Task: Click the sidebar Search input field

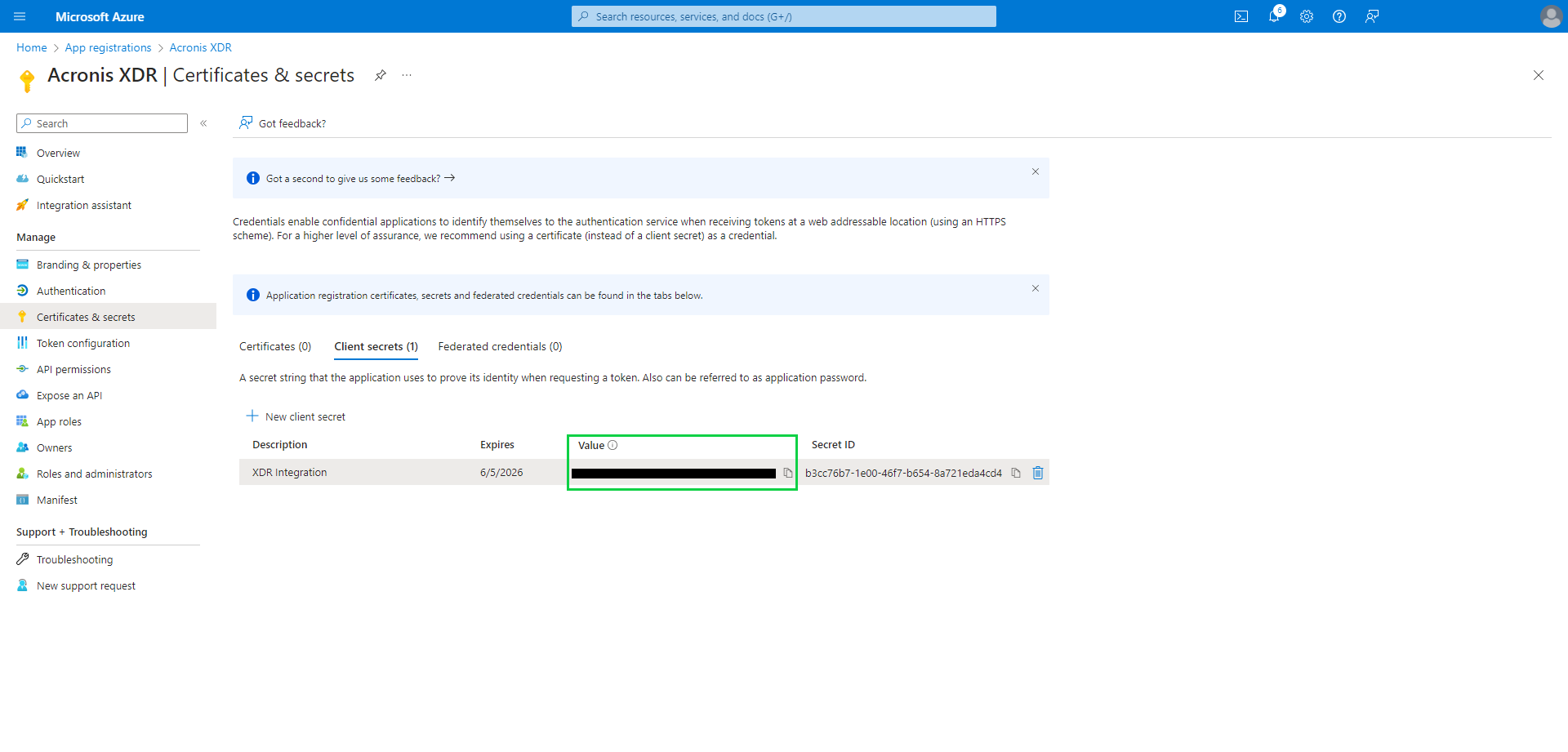Action: click(x=101, y=123)
